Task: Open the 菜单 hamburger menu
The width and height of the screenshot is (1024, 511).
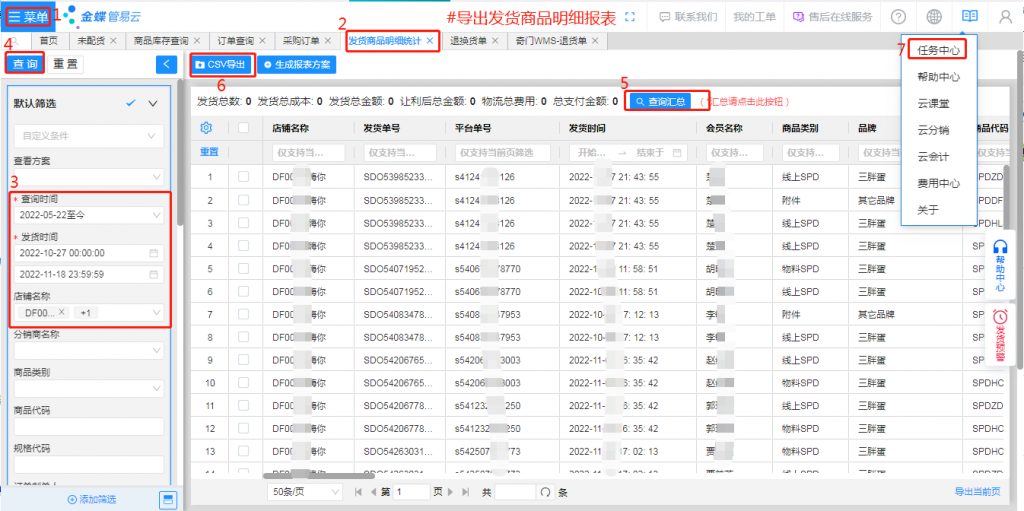Action: [27, 16]
